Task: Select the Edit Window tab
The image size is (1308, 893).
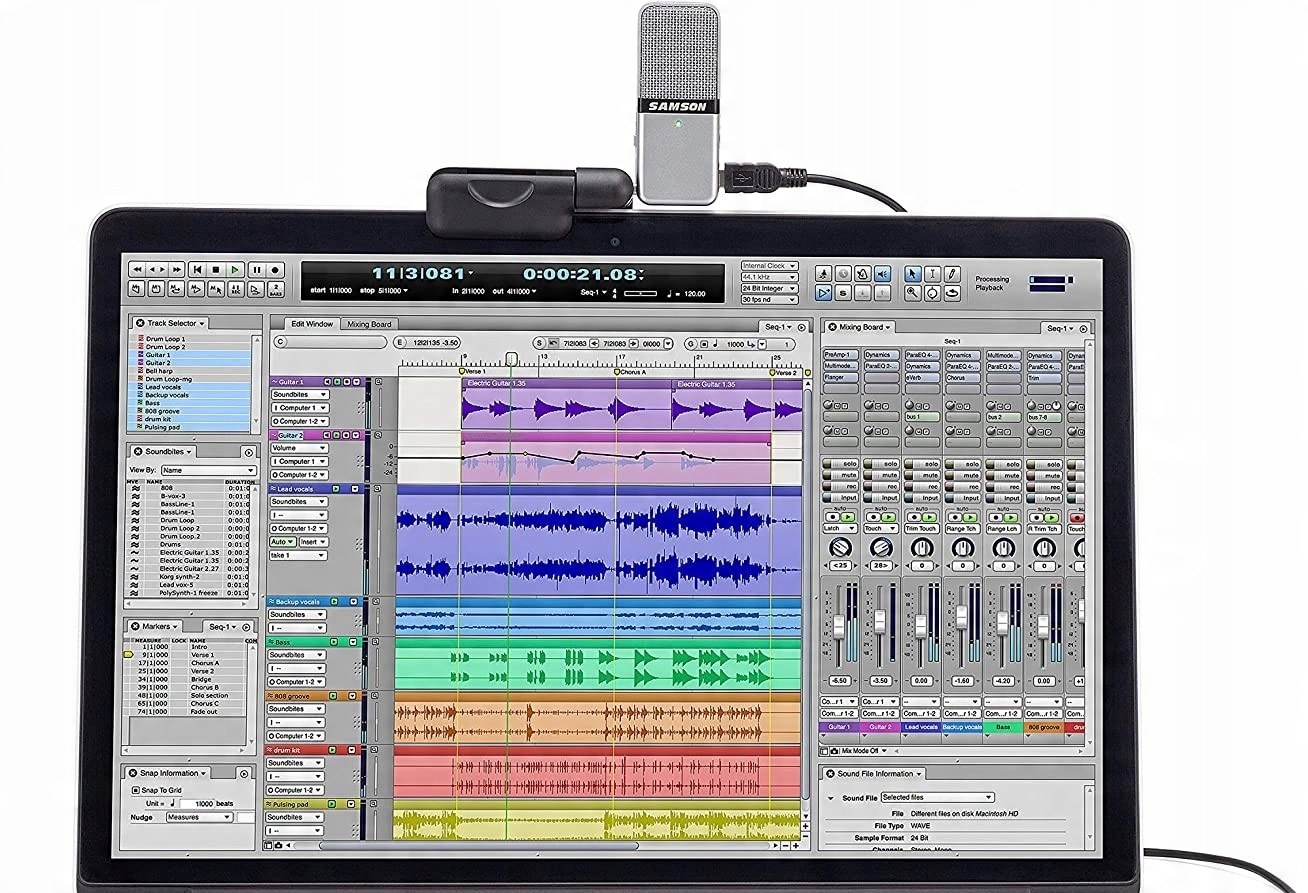Action: tap(312, 324)
